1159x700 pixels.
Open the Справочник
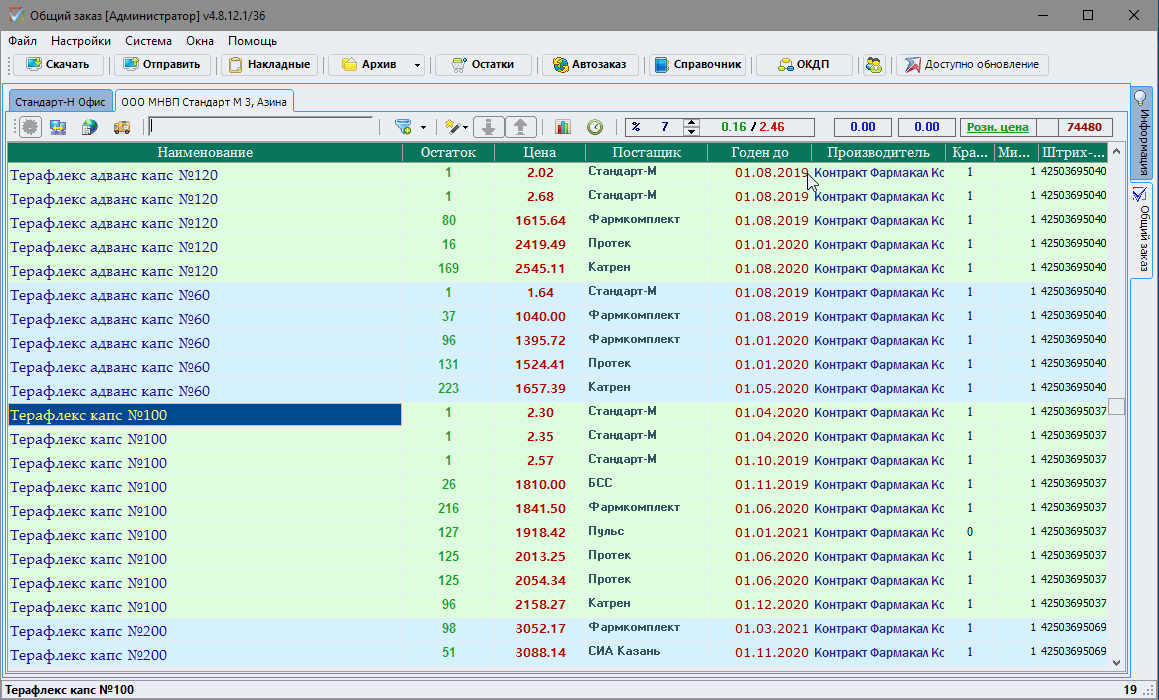click(x=698, y=64)
